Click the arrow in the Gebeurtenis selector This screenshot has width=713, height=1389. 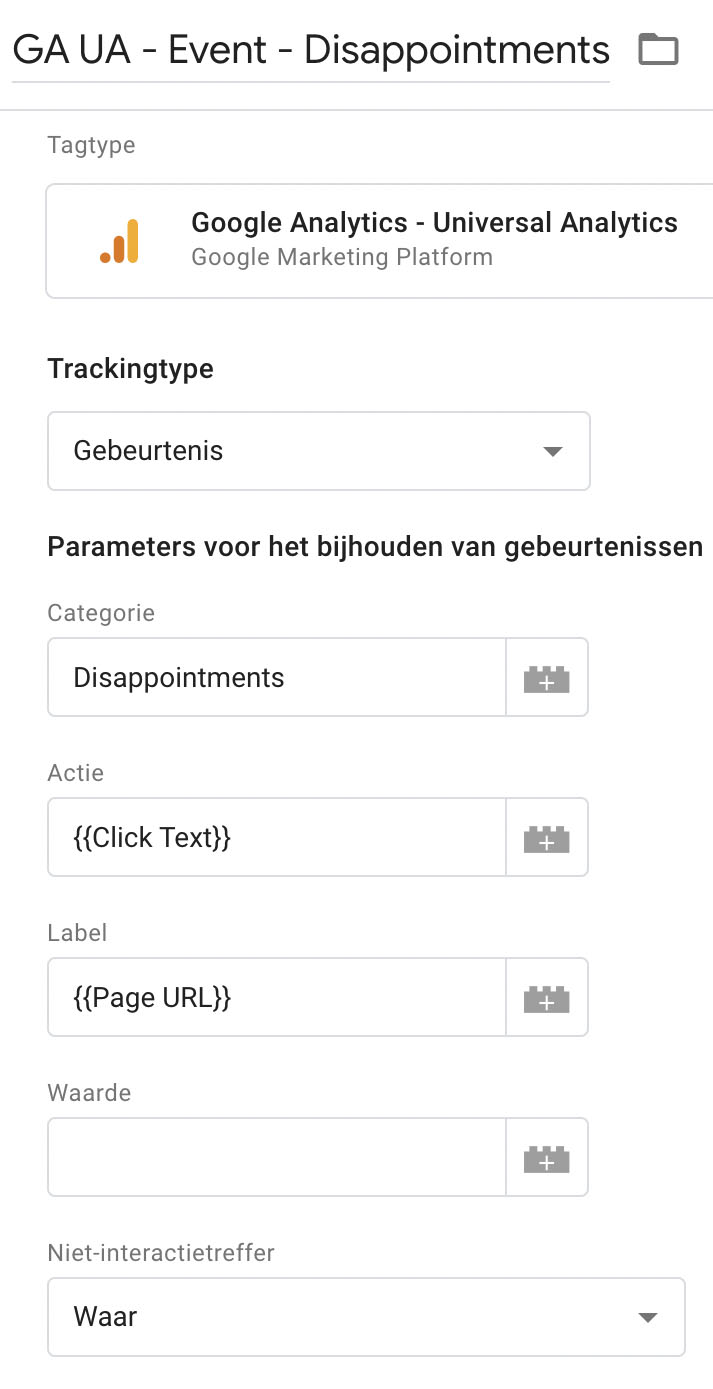[553, 452]
